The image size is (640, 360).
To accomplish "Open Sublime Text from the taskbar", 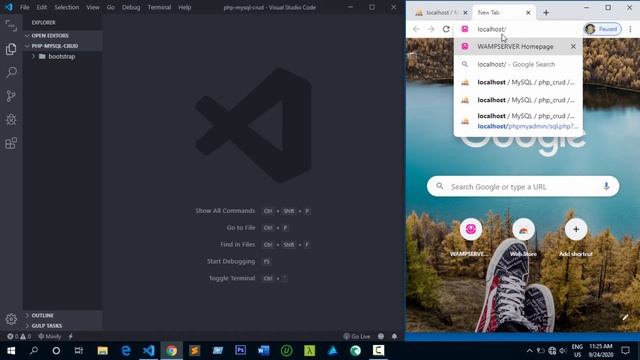I will tap(195, 351).
